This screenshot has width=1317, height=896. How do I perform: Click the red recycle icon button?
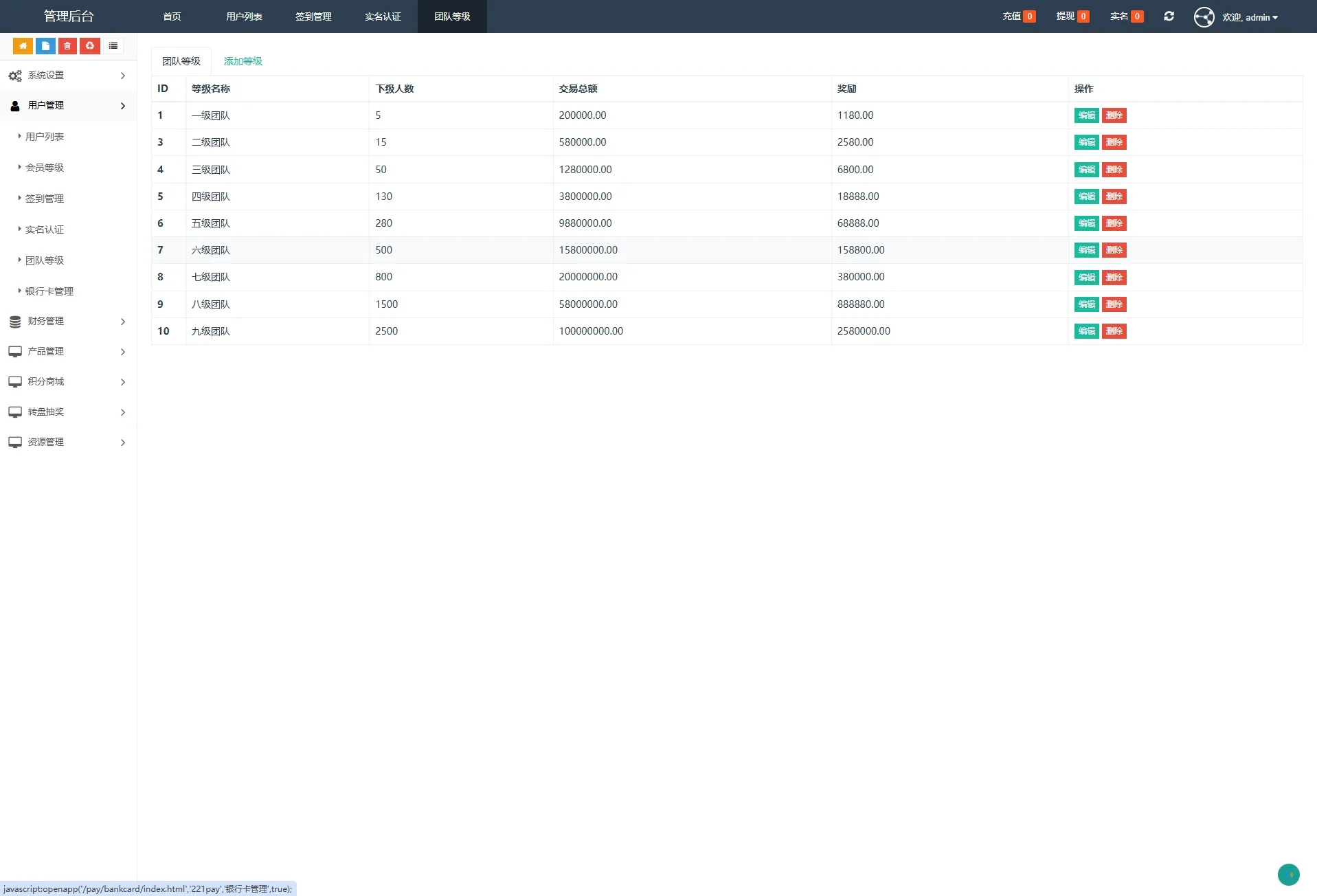pyautogui.click(x=90, y=46)
